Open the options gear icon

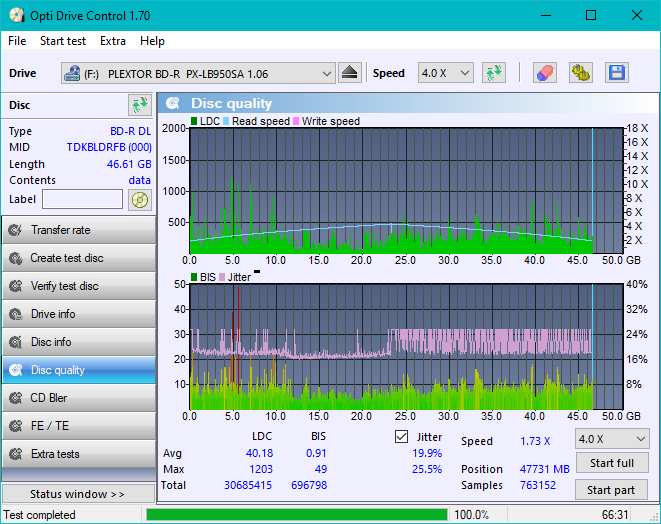580,73
